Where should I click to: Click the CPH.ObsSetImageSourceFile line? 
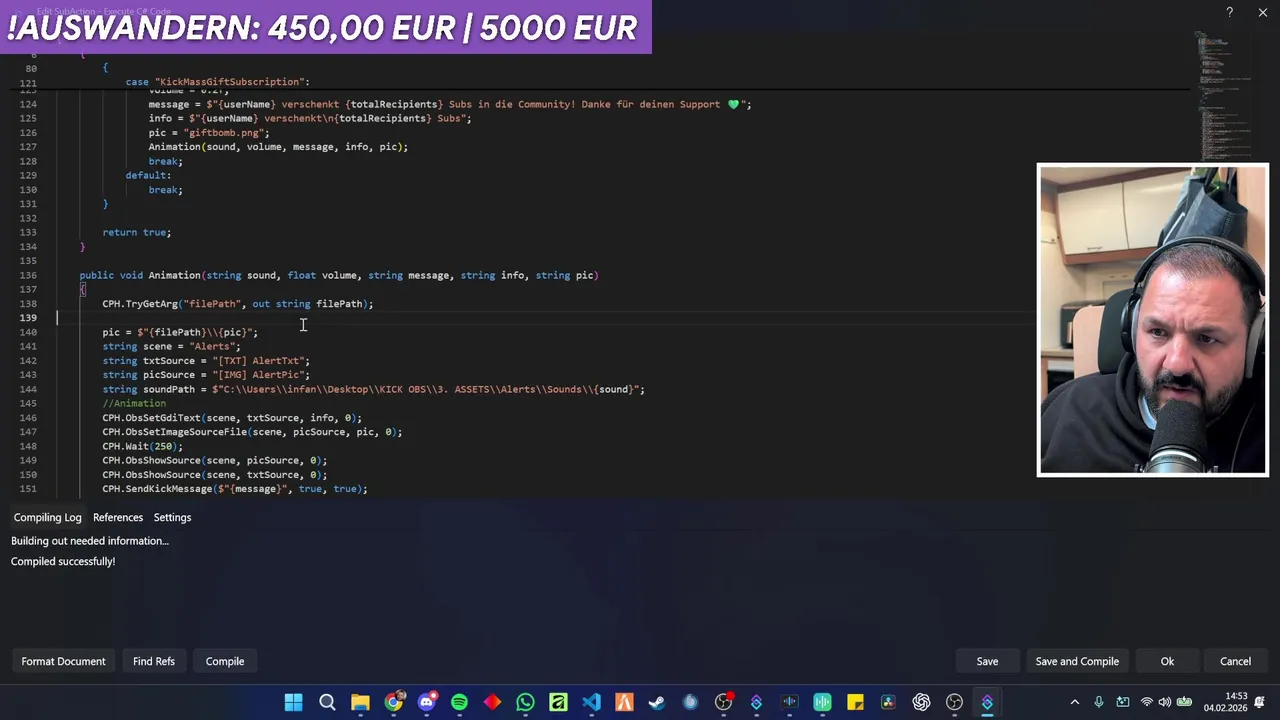click(252, 432)
